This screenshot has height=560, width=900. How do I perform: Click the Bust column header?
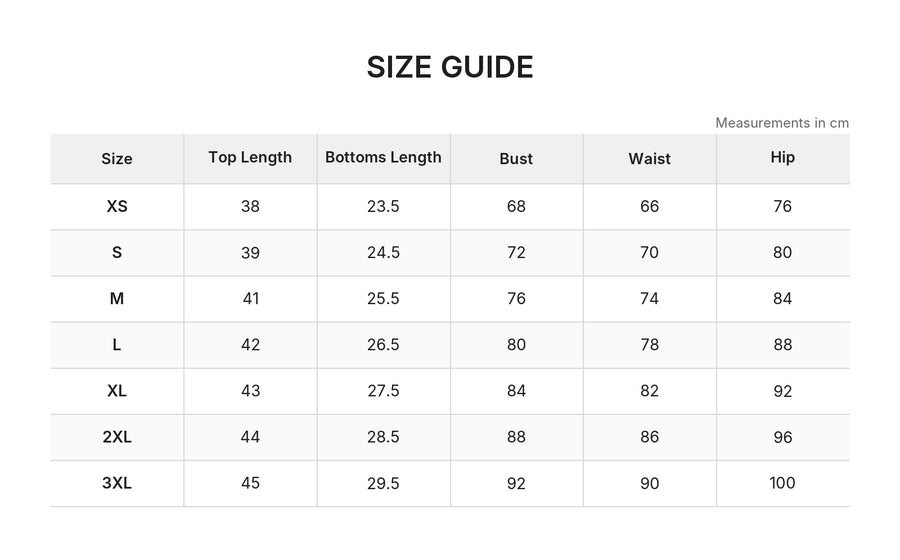coord(516,158)
